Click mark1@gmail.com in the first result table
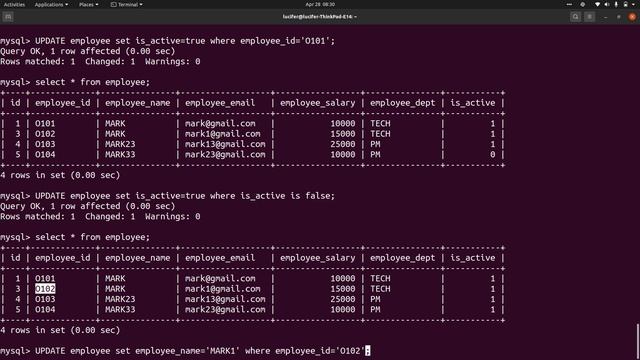This screenshot has height=360, width=640. click(222, 134)
